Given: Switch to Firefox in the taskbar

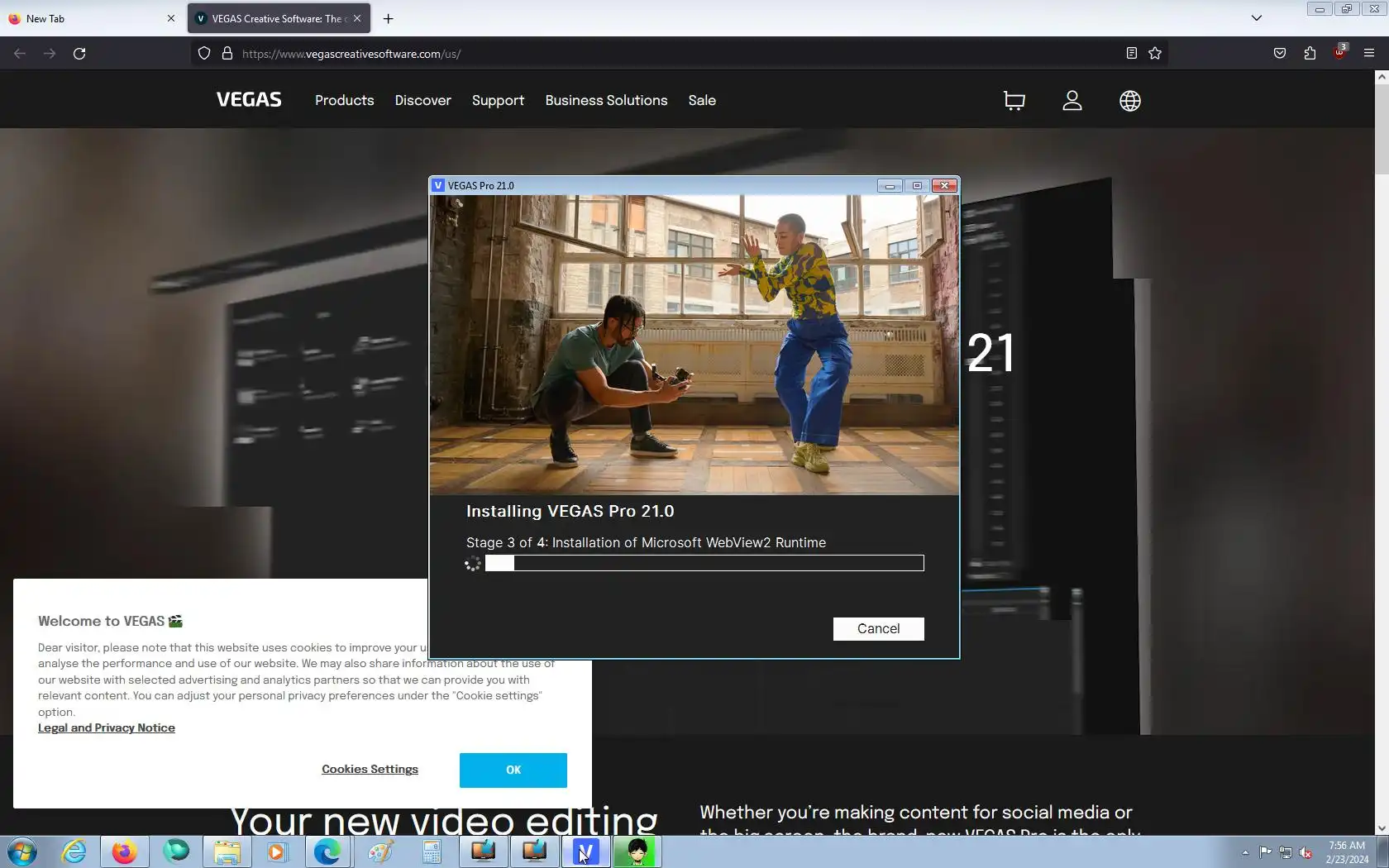Looking at the screenshot, I should coord(125,851).
